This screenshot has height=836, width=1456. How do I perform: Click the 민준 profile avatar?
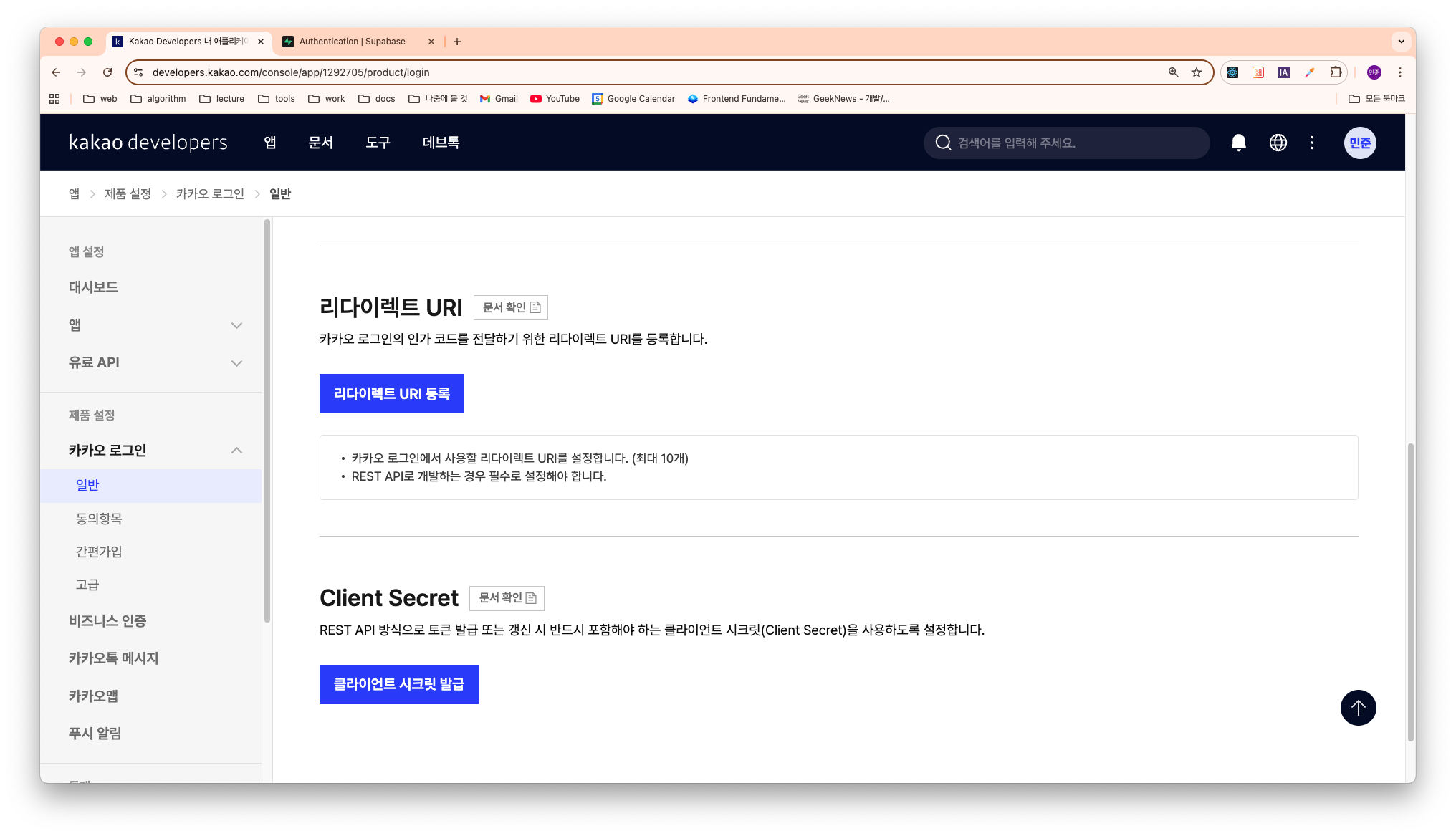click(x=1359, y=143)
